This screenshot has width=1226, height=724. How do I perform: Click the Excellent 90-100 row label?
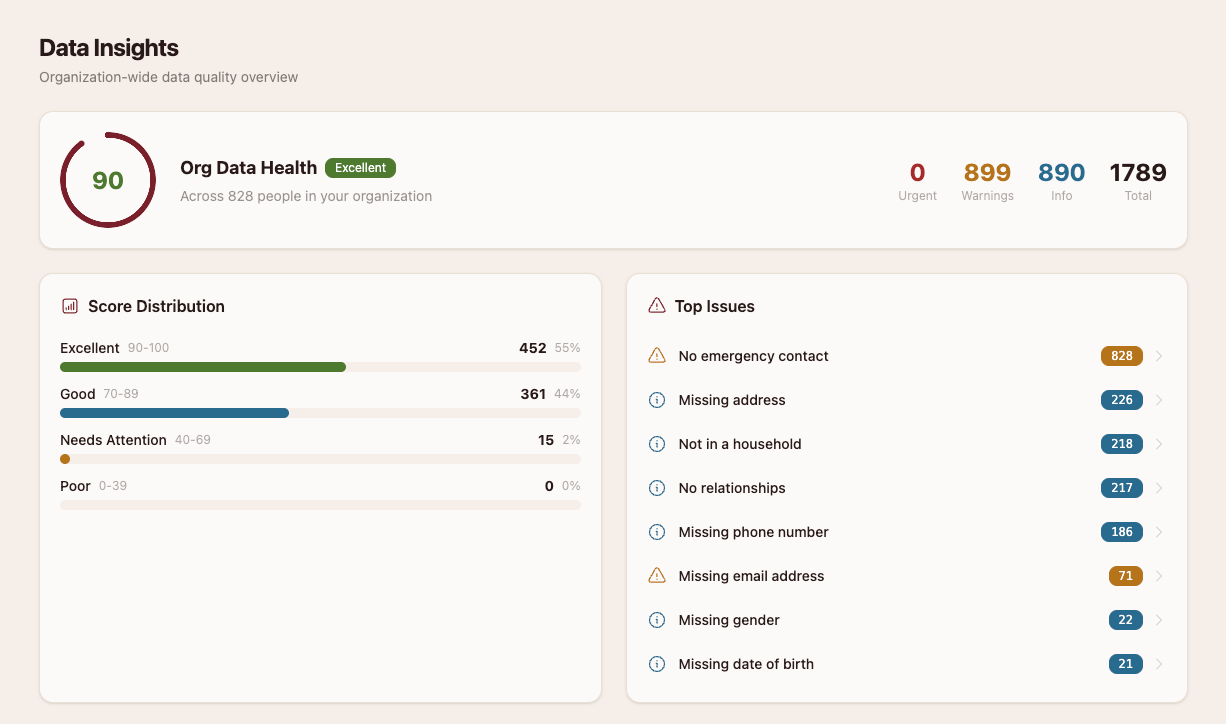(115, 348)
